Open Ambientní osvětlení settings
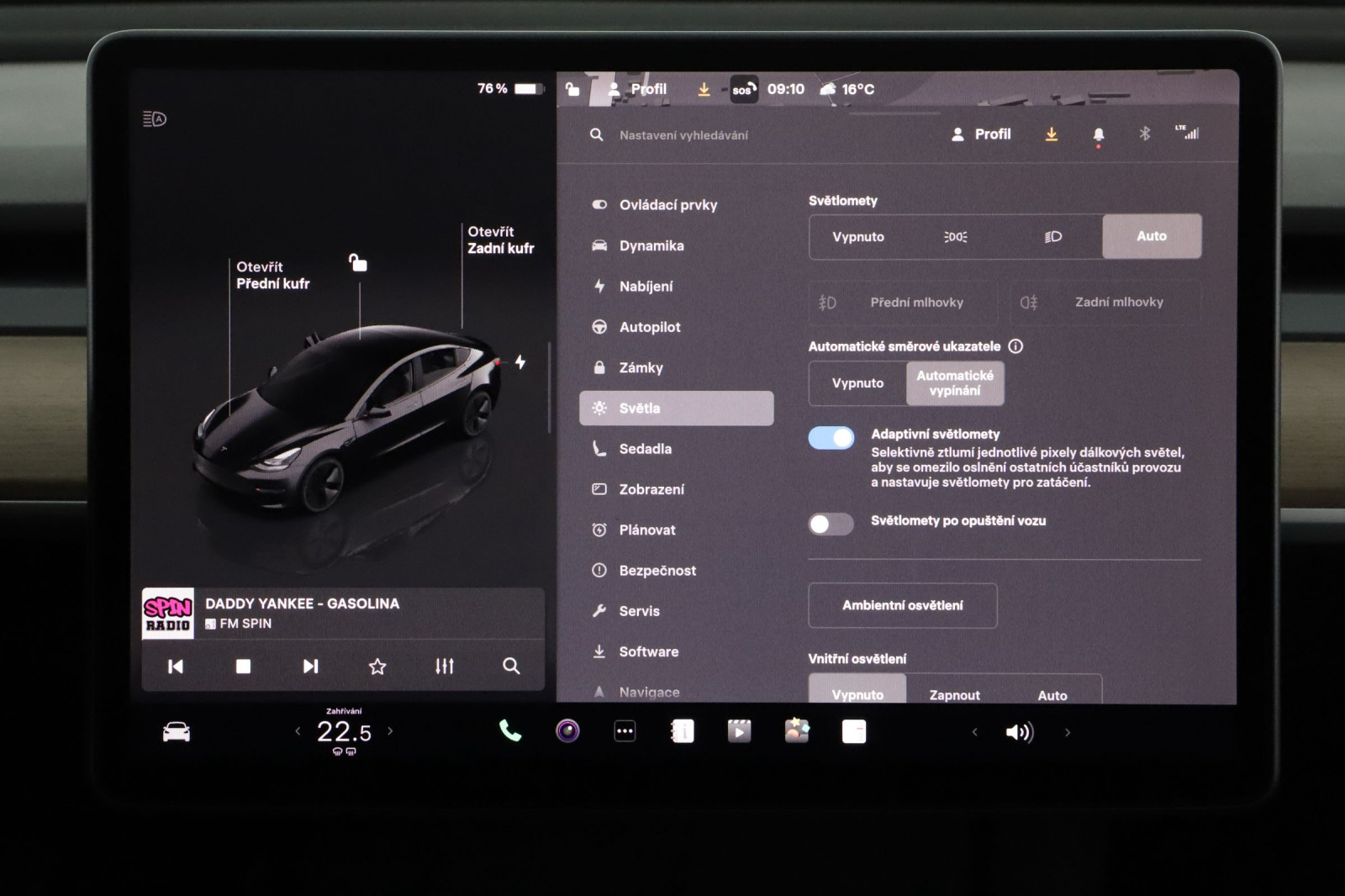 (x=902, y=605)
